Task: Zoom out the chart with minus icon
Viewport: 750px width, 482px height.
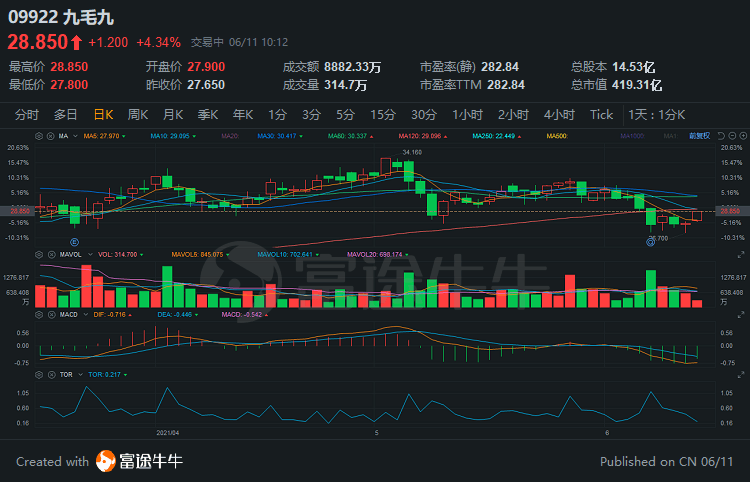Action: [x=732, y=136]
